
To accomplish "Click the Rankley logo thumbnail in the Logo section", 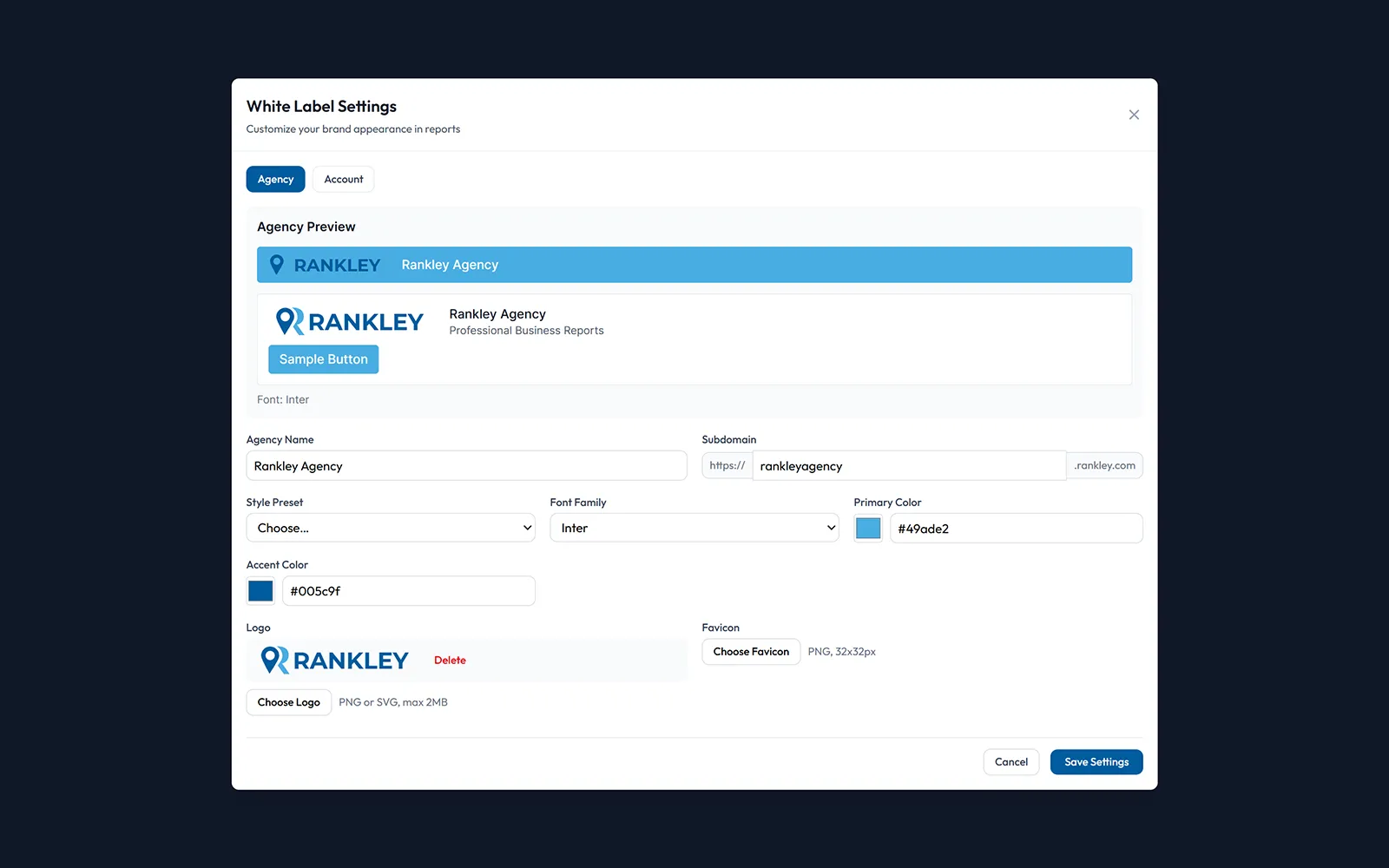I will point(274,660).
